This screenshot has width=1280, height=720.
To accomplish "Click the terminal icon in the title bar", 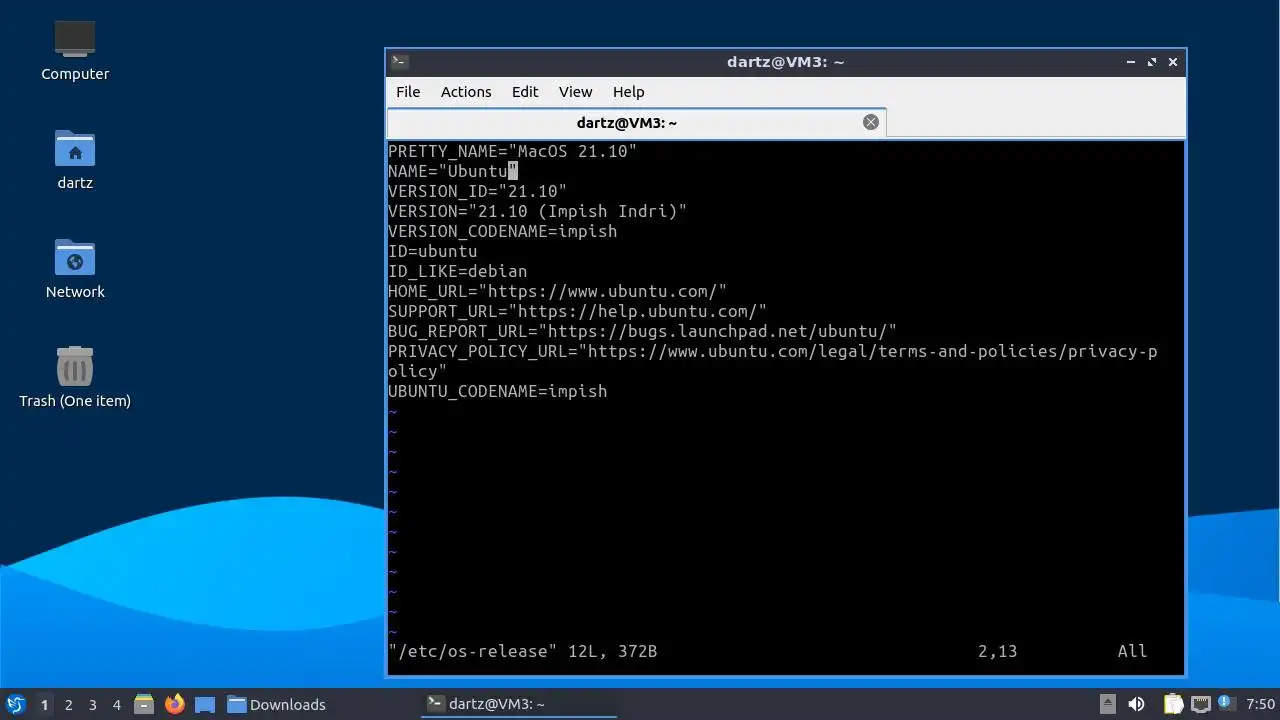I will click(399, 61).
